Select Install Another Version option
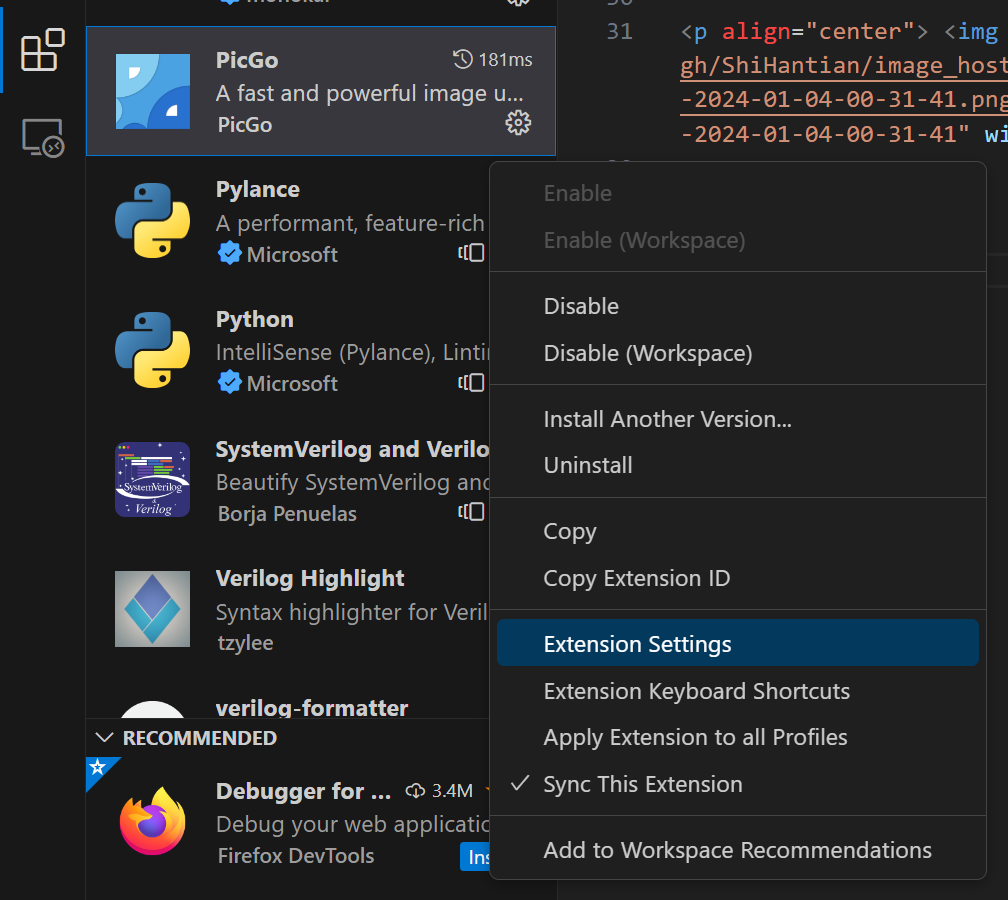This screenshot has width=1008, height=900. 667,420
